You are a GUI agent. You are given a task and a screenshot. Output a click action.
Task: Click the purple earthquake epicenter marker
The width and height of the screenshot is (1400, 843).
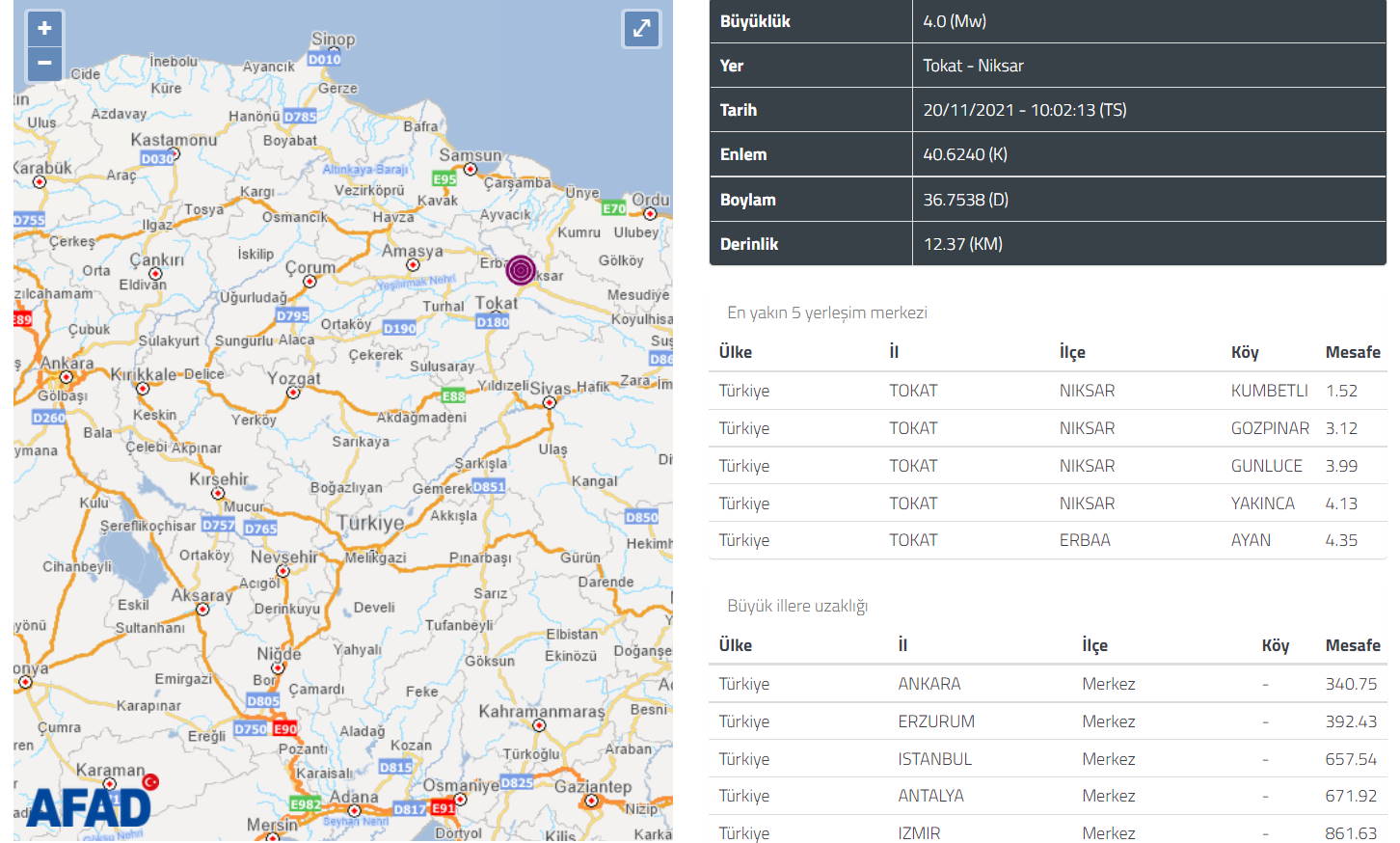pyautogui.click(x=521, y=270)
